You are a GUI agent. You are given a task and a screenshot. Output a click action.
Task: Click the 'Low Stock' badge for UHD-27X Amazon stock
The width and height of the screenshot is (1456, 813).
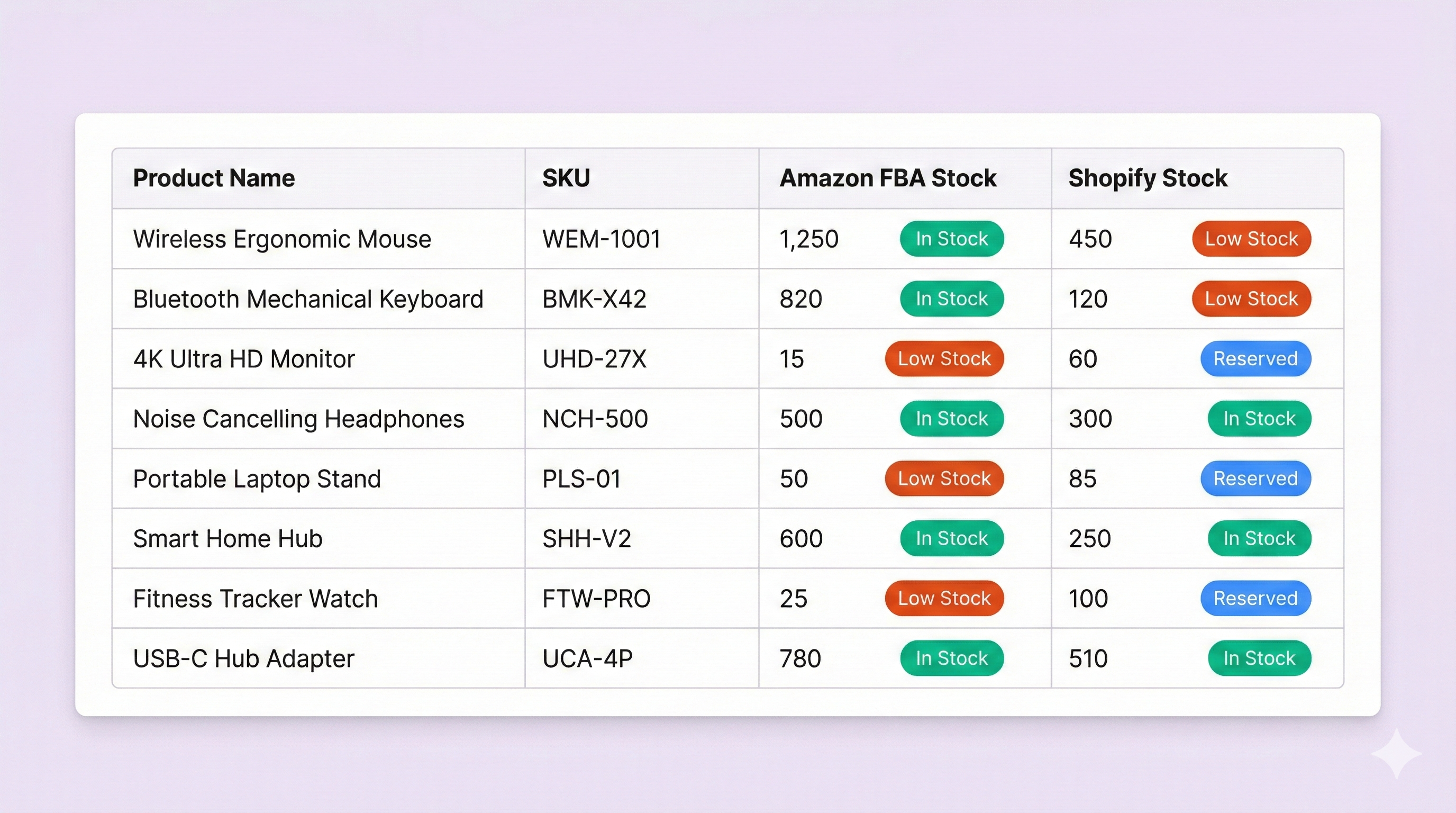[944, 358]
